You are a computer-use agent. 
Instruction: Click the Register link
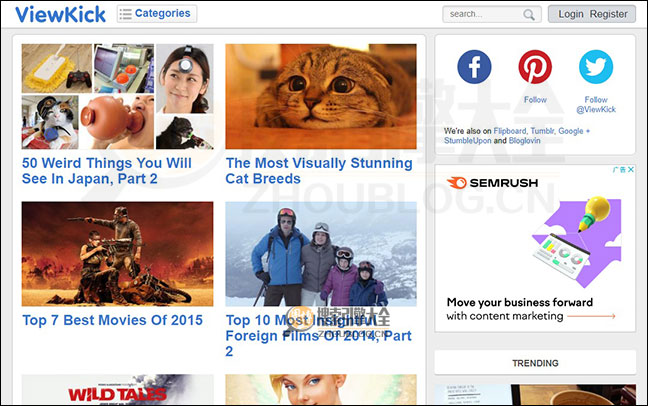(608, 14)
